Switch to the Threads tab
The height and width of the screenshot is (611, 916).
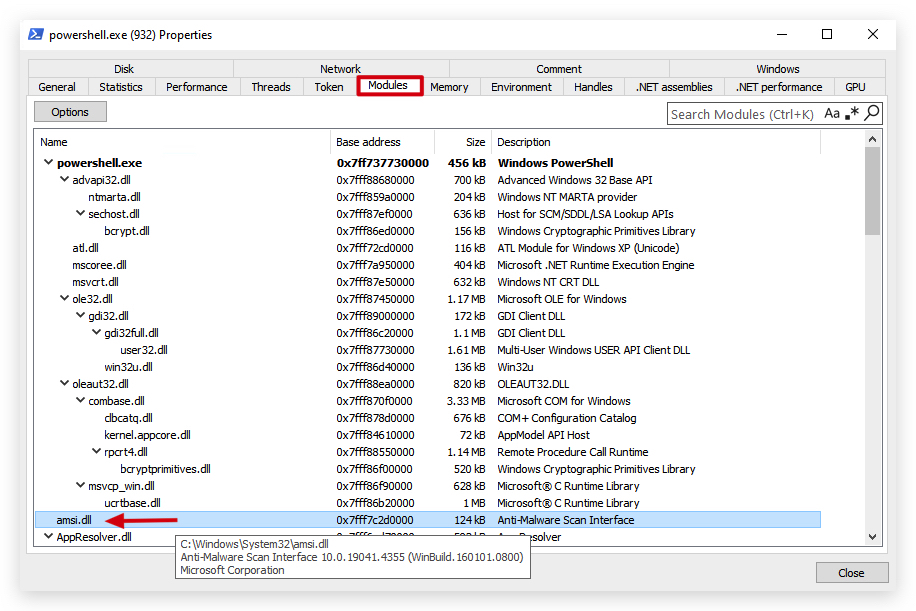click(x=270, y=87)
